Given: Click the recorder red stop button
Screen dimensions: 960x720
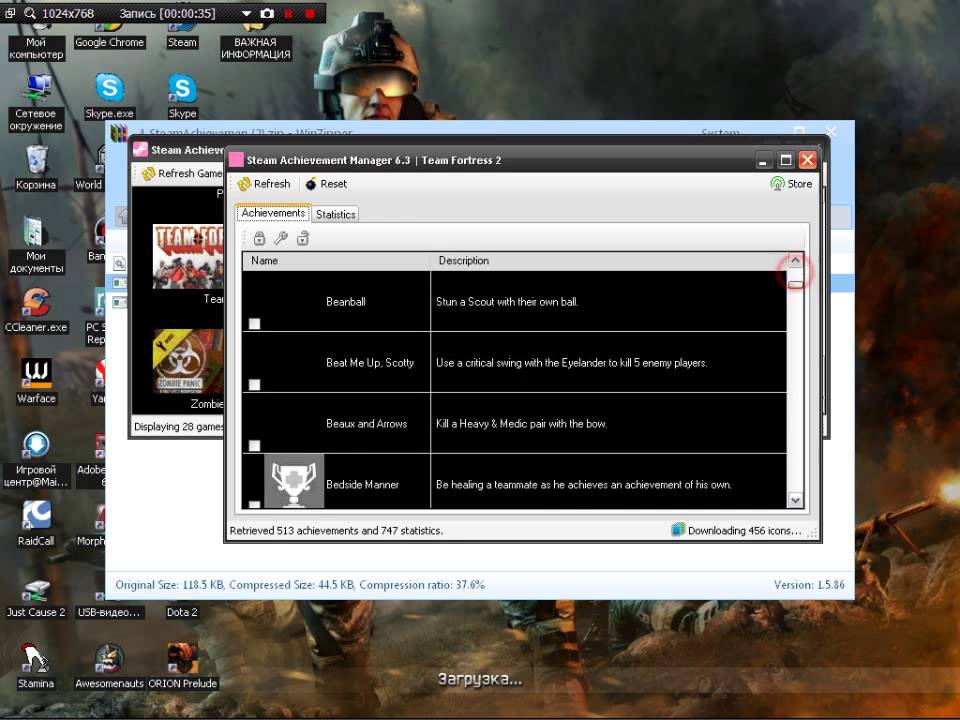Looking at the screenshot, I should (310, 13).
